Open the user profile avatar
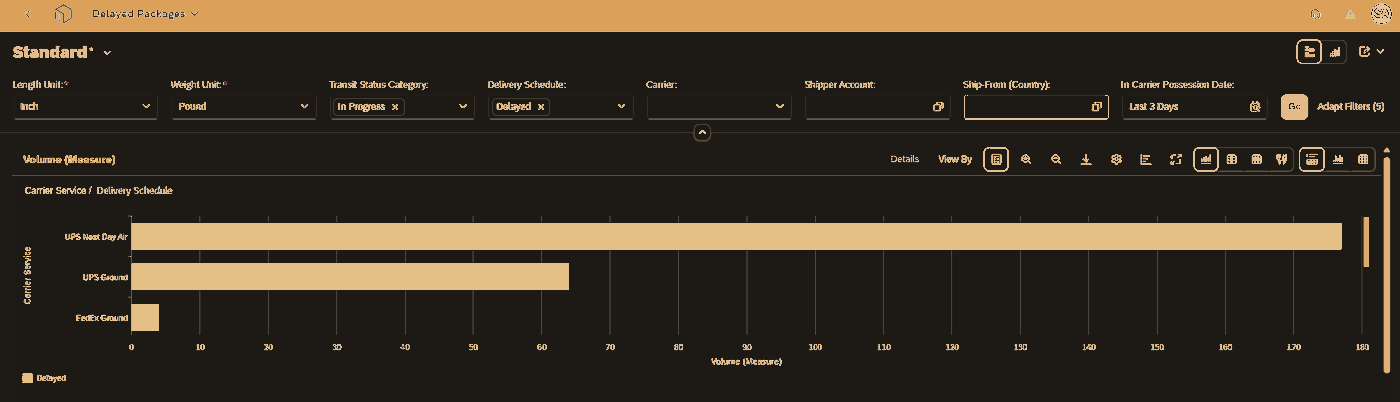The height and width of the screenshot is (402, 1400). (x=1380, y=14)
